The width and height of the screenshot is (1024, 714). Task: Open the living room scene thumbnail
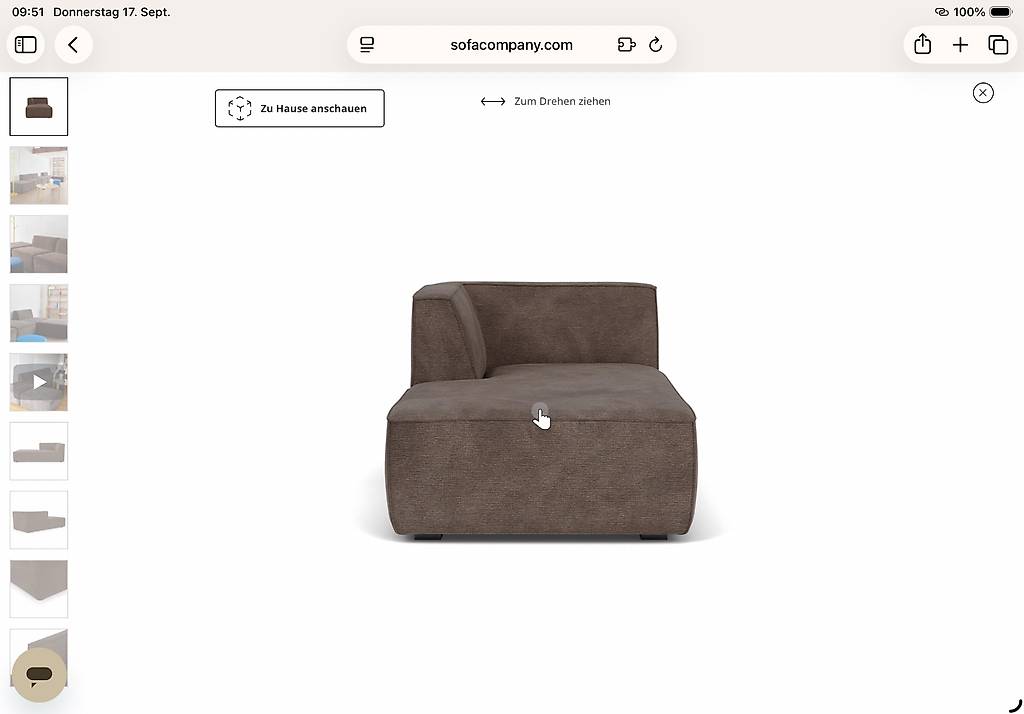(39, 175)
